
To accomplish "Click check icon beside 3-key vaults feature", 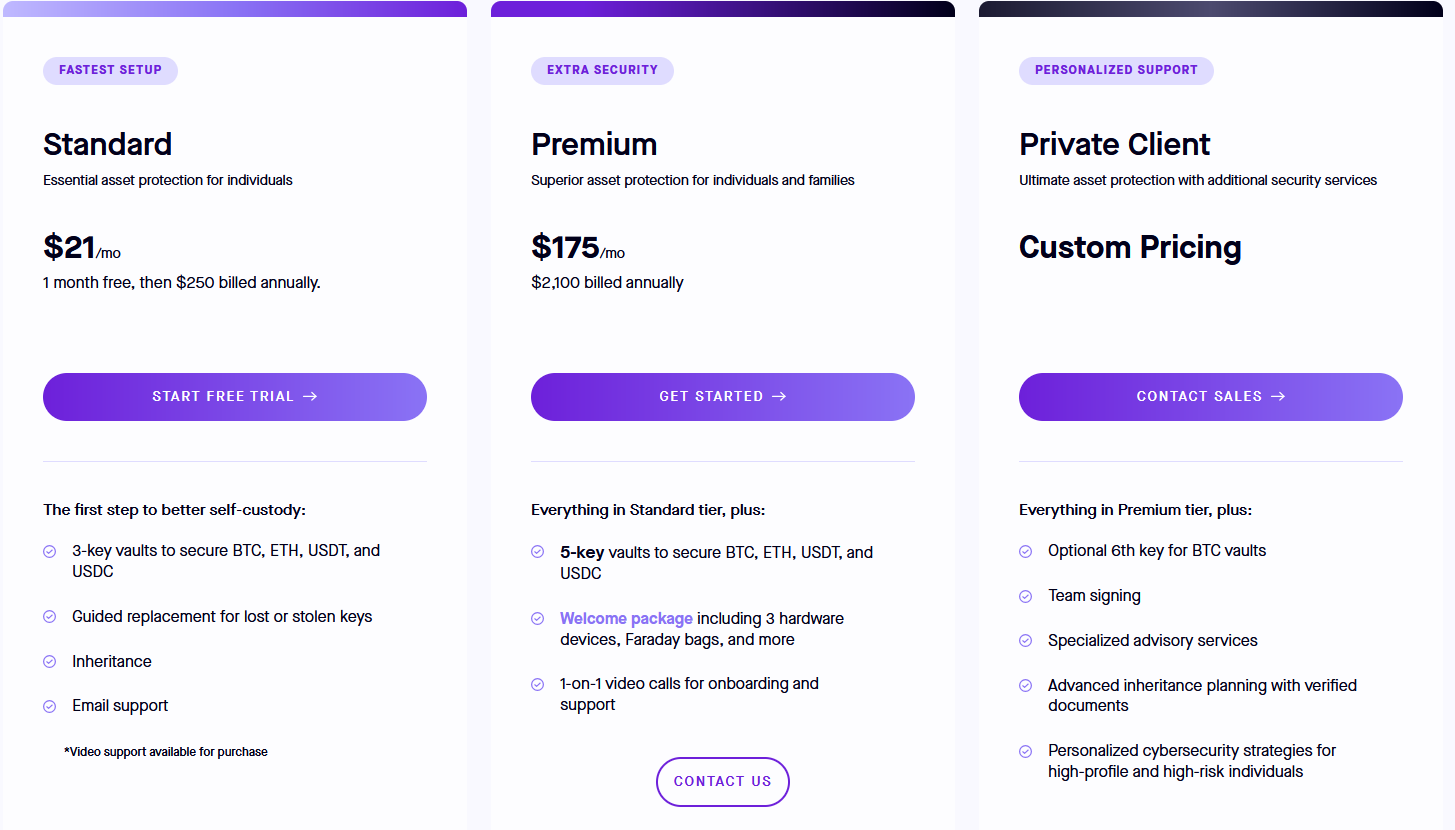I will tap(49, 551).
